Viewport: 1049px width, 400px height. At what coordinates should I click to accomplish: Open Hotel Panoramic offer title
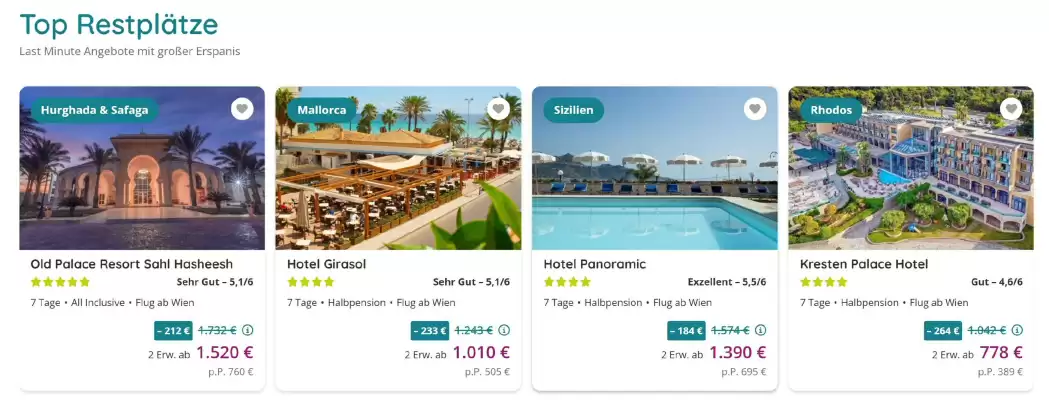tap(595, 264)
